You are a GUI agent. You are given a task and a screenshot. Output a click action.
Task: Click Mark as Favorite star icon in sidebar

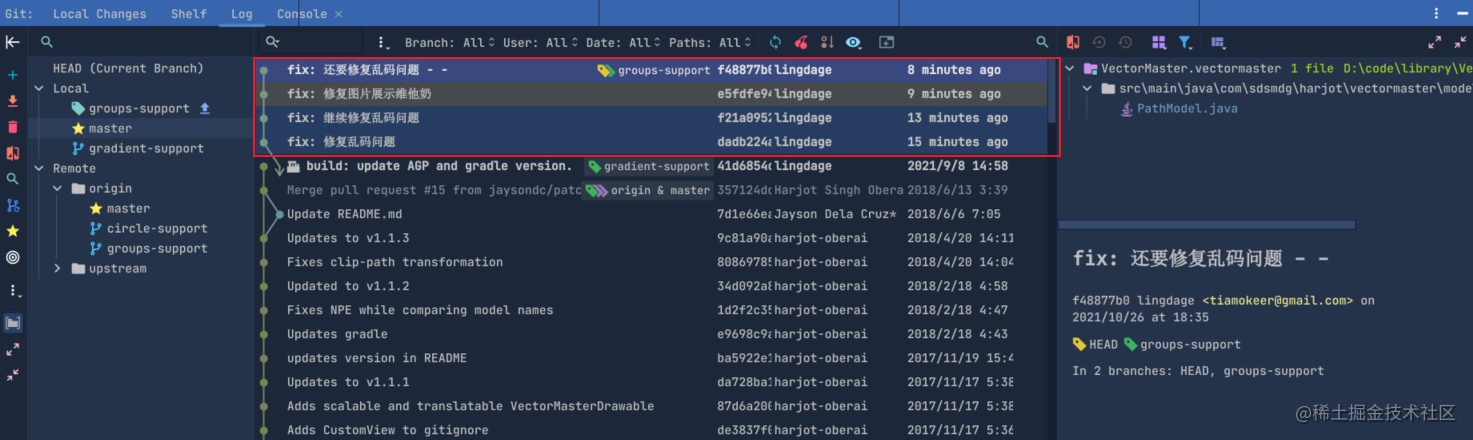(12, 231)
